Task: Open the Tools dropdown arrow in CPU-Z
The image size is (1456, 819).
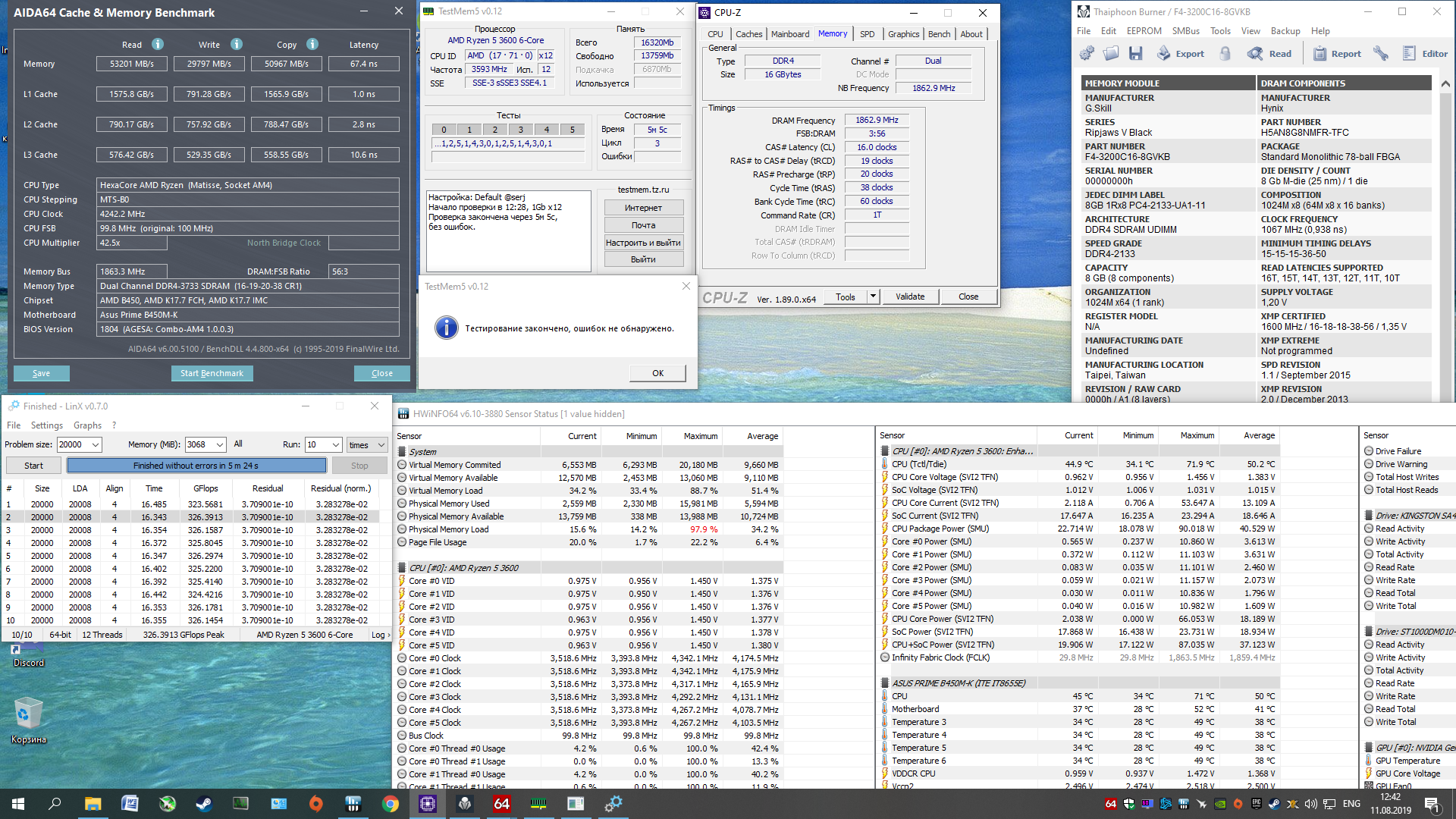Action: click(x=874, y=297)
